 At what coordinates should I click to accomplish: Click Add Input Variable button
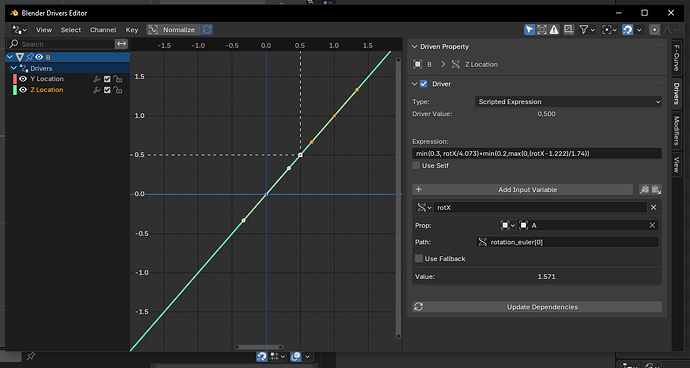[523, 190]
